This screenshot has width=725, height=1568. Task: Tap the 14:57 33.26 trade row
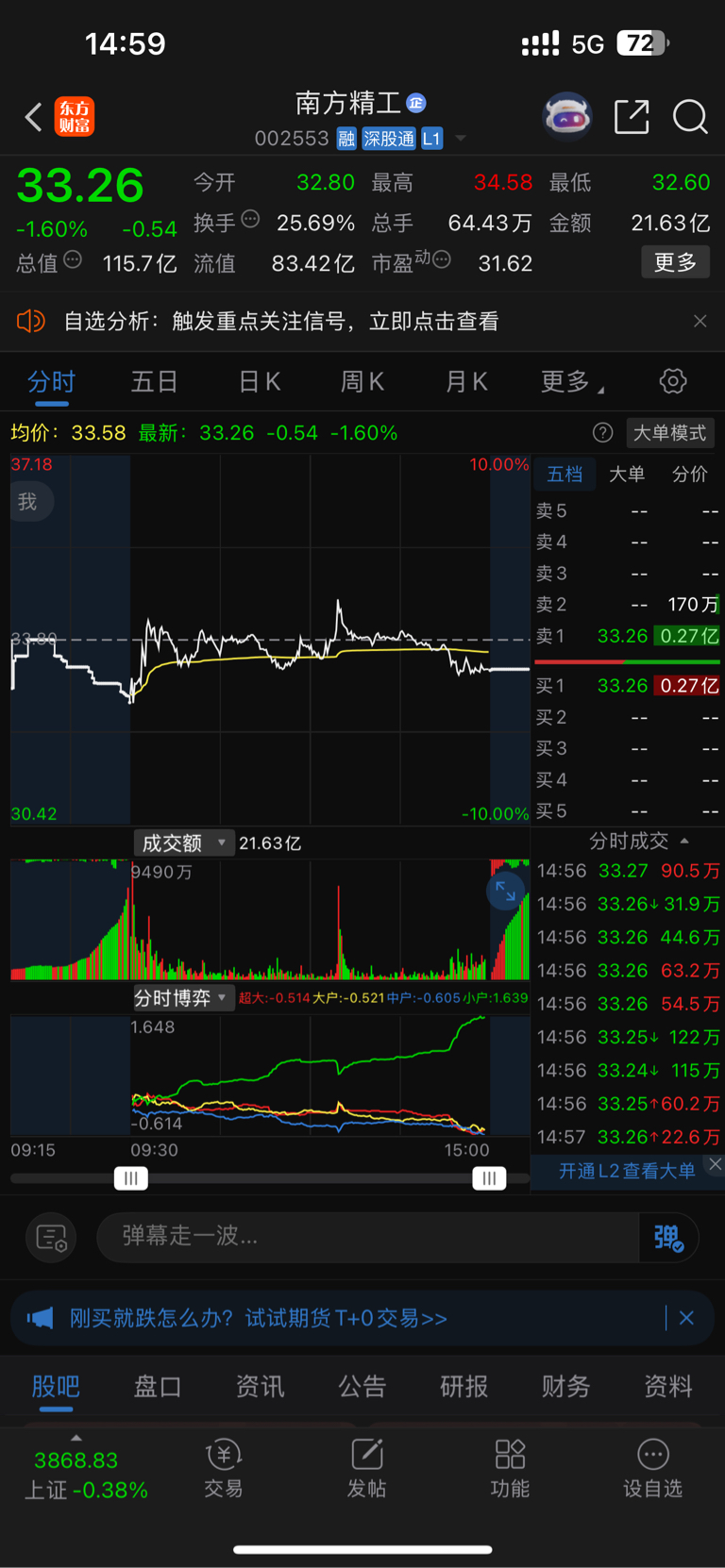point(628,1137)
